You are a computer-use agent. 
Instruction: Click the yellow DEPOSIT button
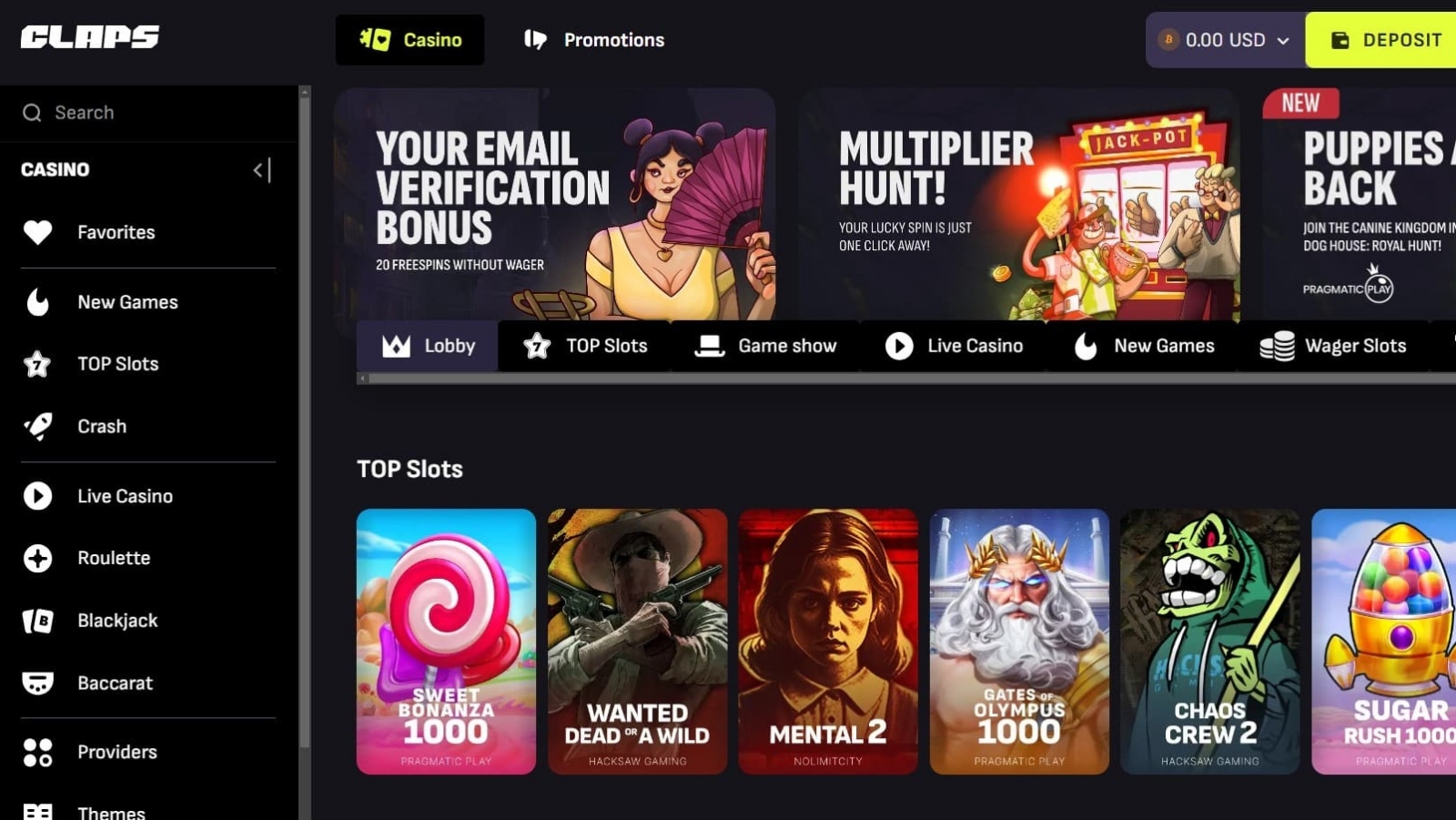tap(1382, 40)
